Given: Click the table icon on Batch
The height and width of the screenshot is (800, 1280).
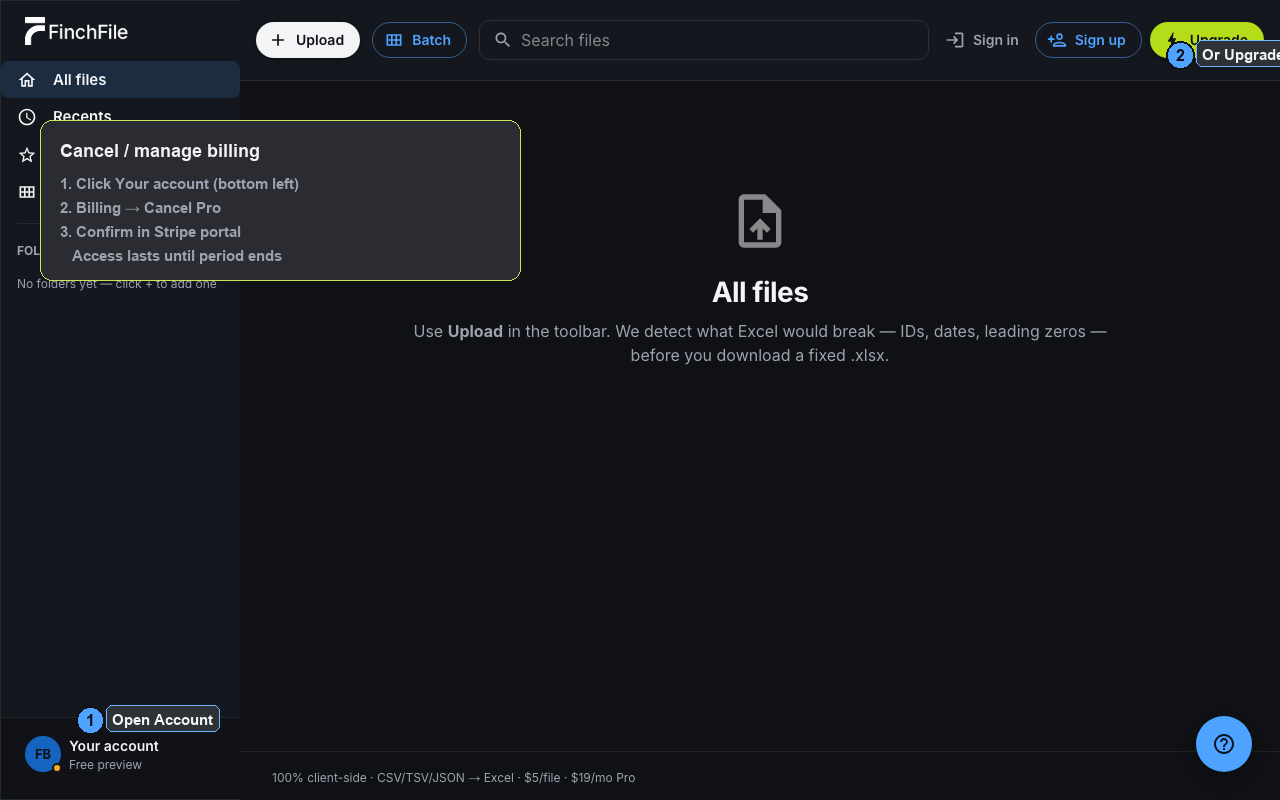Looking at the screenshot, I should (x=394, y=40).
